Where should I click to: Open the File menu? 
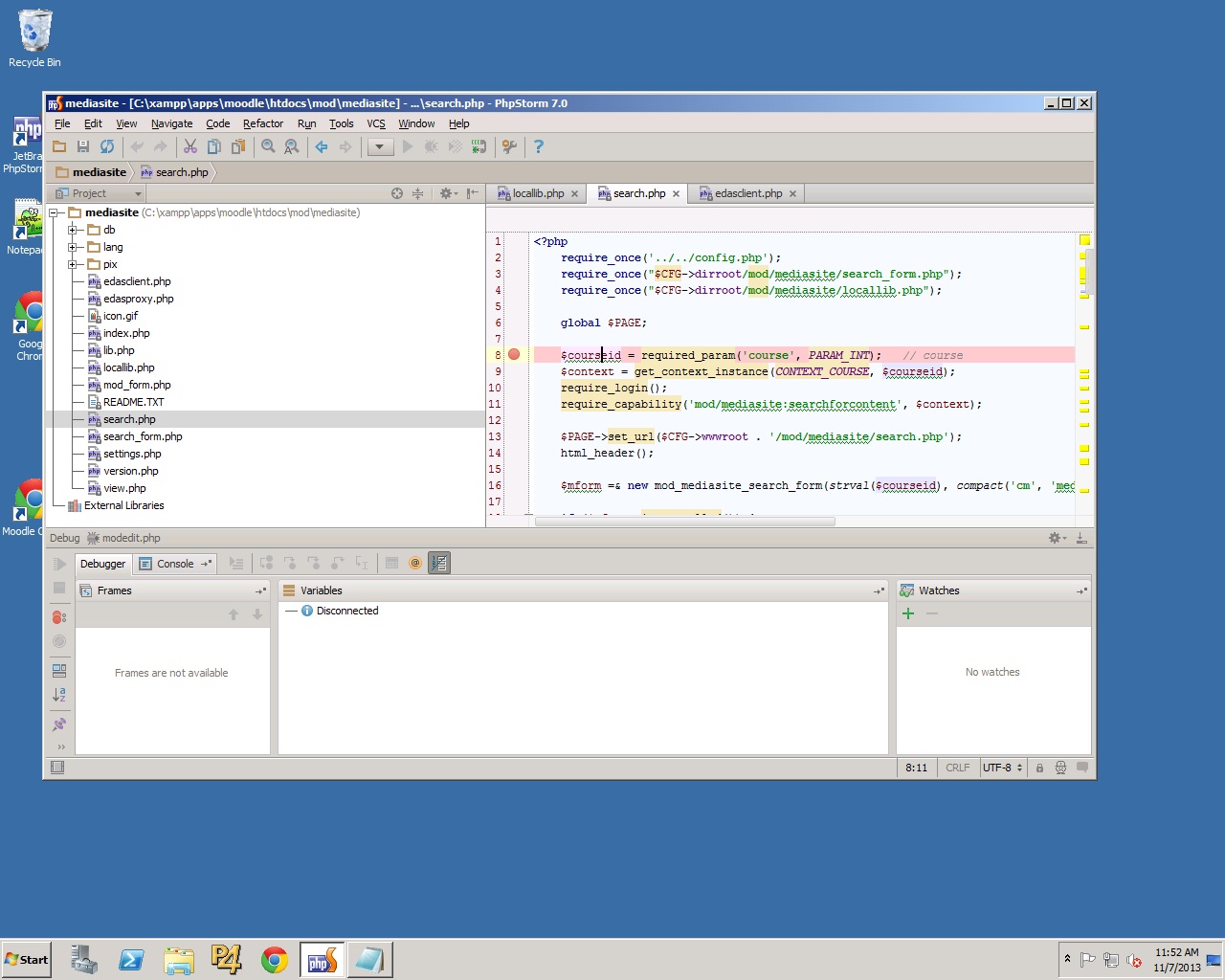62,123
